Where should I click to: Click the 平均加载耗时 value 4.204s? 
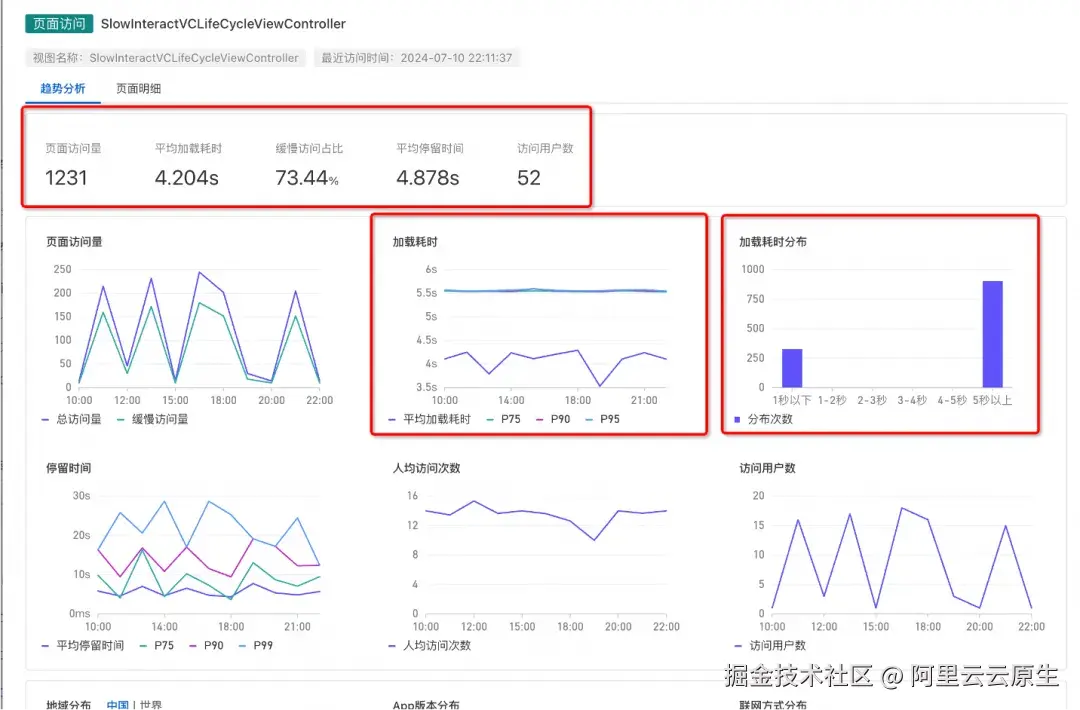click(187, 178)
